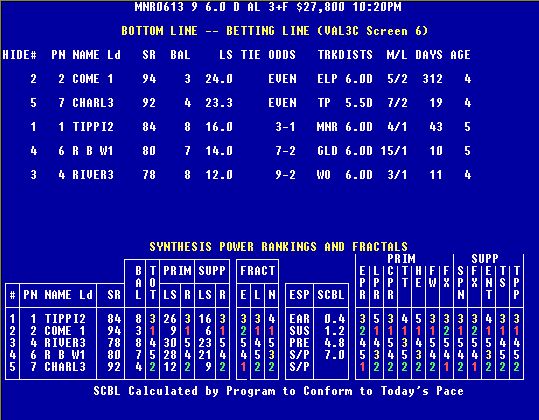This screenshot has width=539, height=420.
Task: Click the SUPP header beside PRIM box
Action: [212, 271]
